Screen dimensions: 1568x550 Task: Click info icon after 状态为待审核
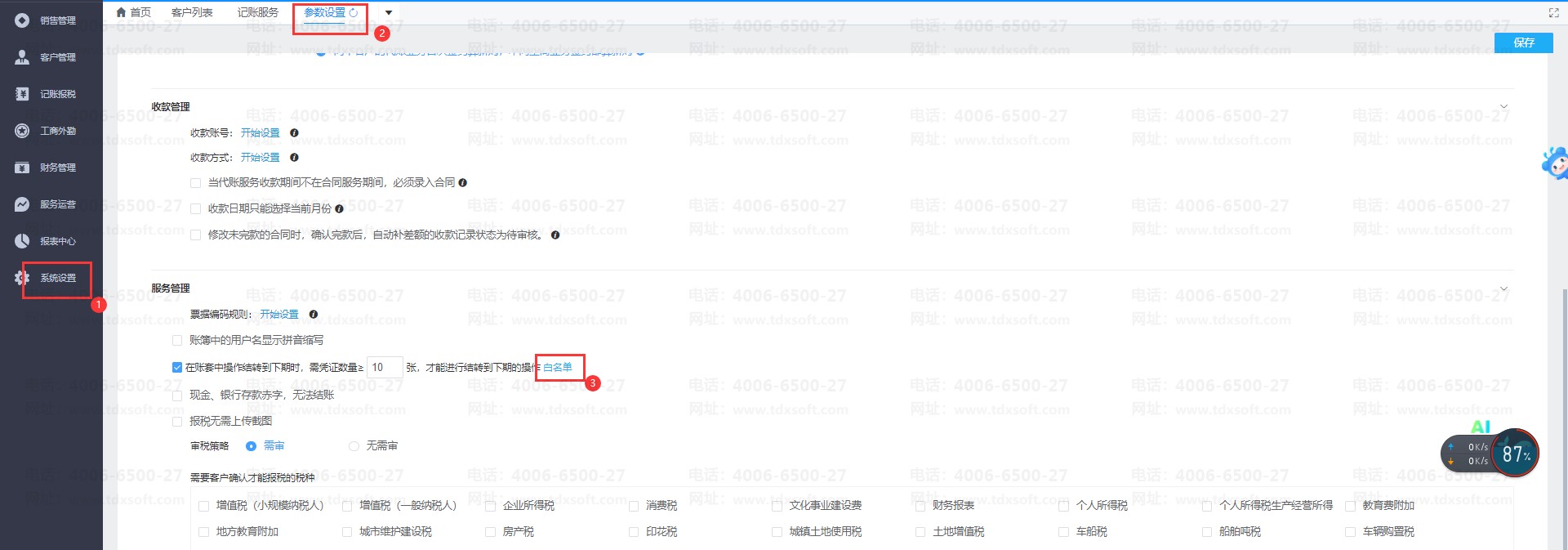pos(555,235)
